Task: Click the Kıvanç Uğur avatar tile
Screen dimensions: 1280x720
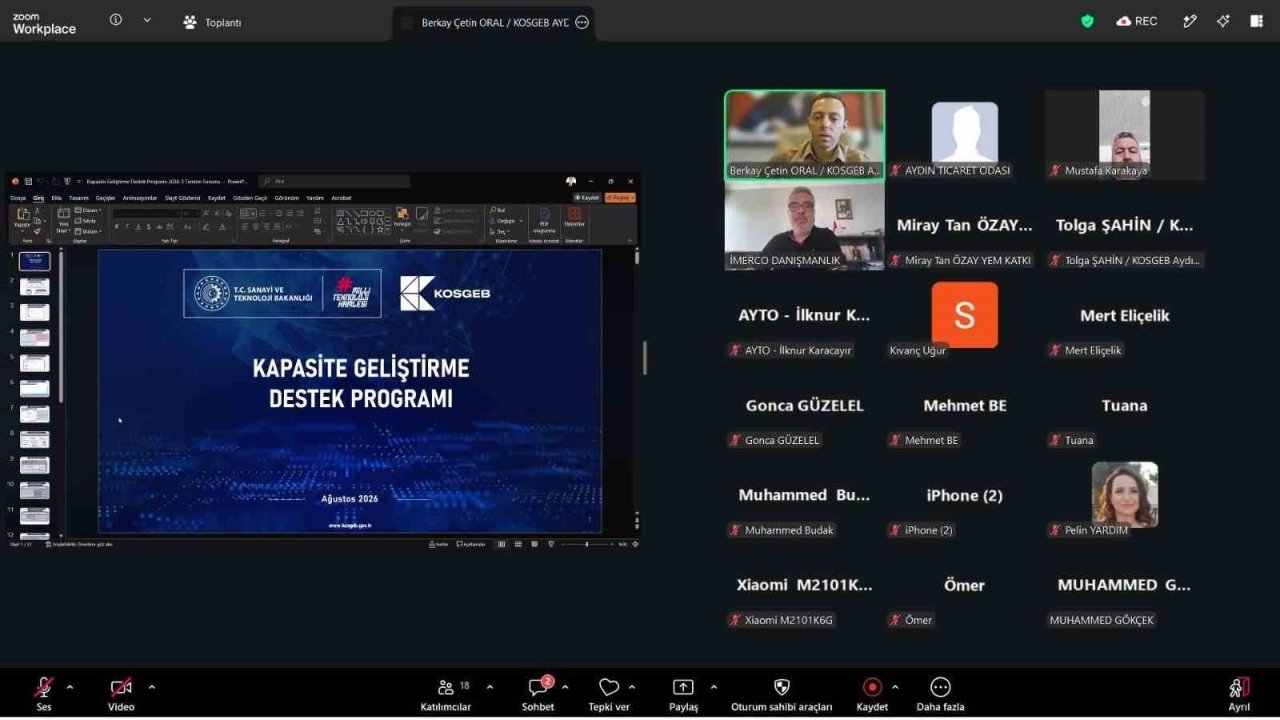Action: [965, 315]
